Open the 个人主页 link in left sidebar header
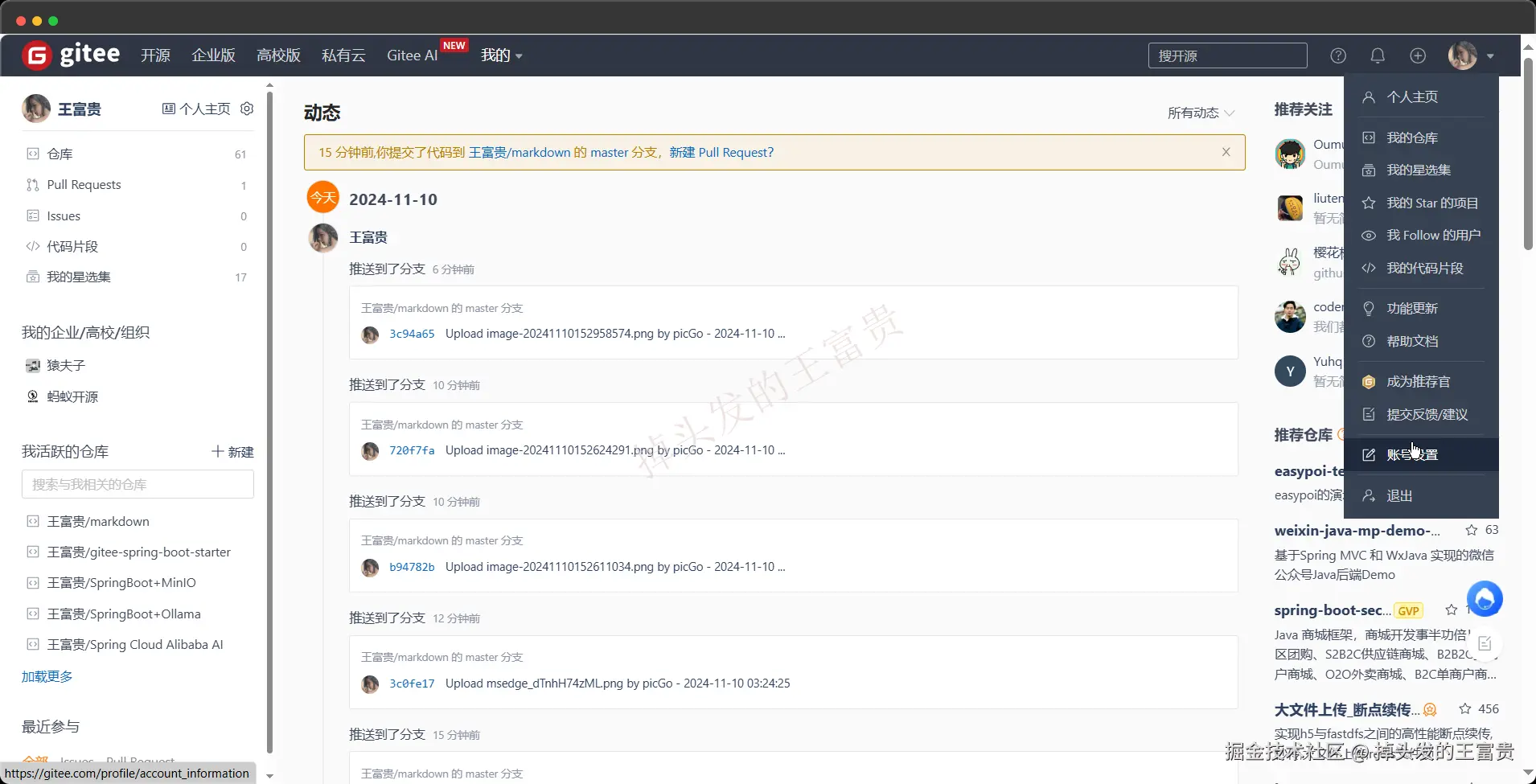Image resolution: width=1536 pixels, height=784 pixels. (x=196, y=109)
